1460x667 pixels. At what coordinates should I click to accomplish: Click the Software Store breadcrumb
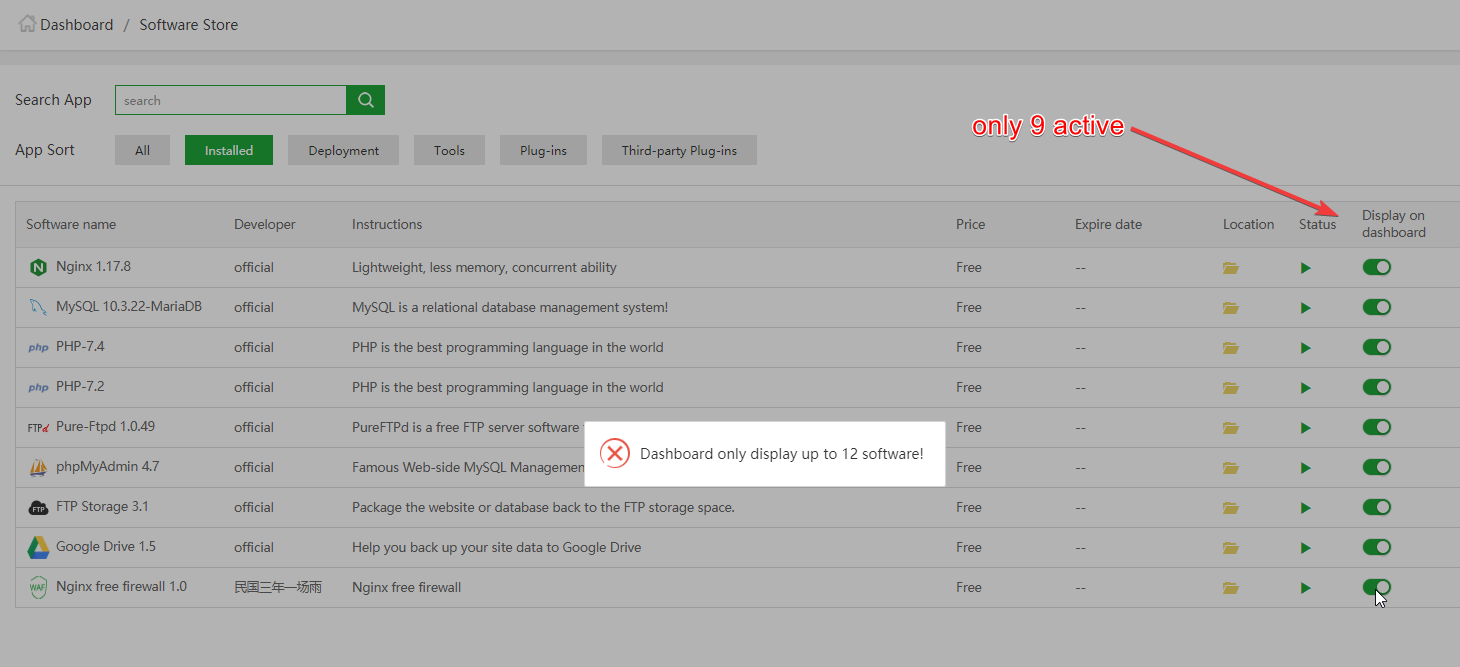click(189, 24)
